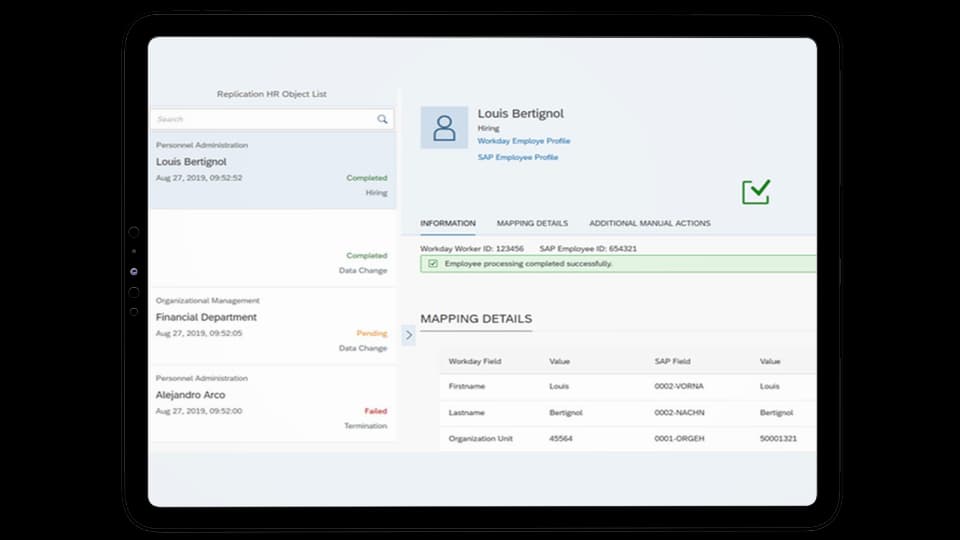Click the large green checkmark icon
Viewport: 960px width, 540px height.
pos(756,192)
